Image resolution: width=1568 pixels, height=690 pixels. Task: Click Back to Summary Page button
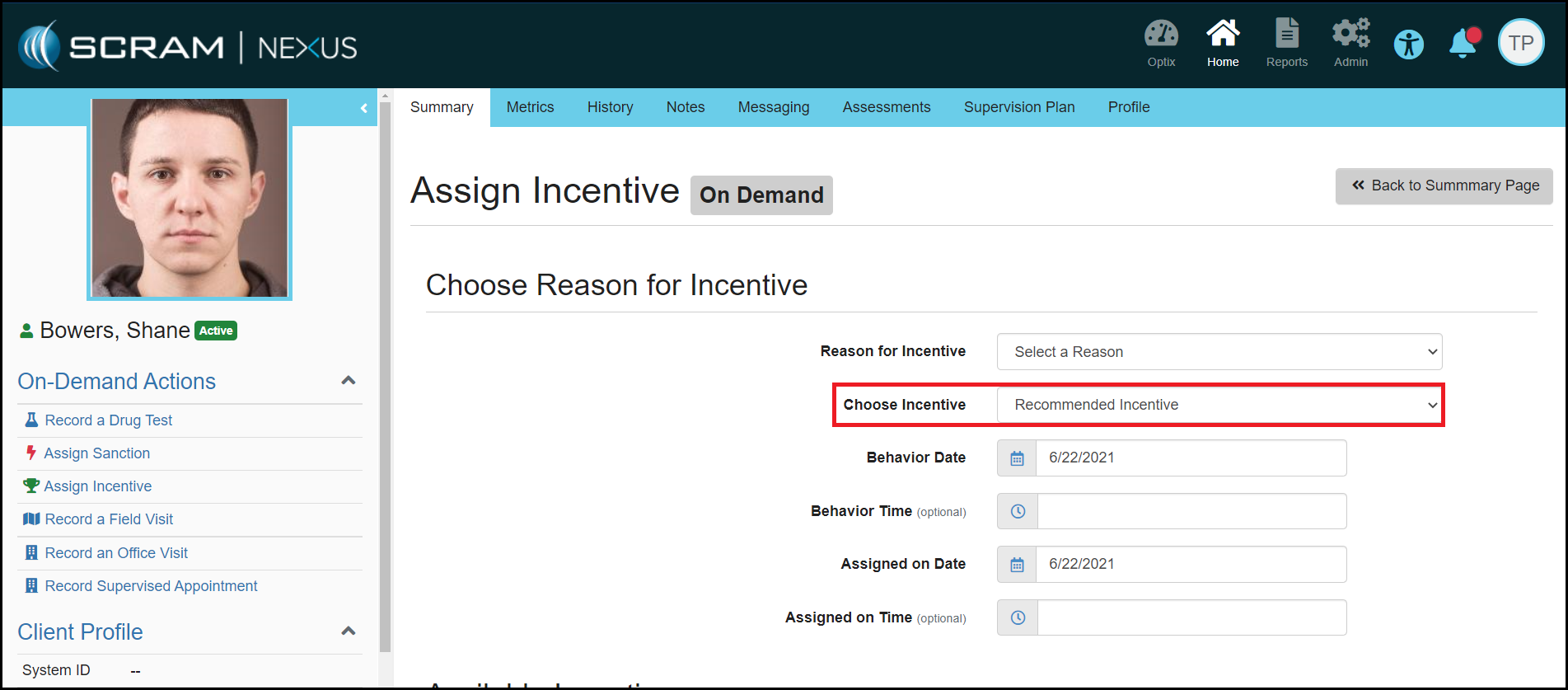click(x=1444, y=186)
